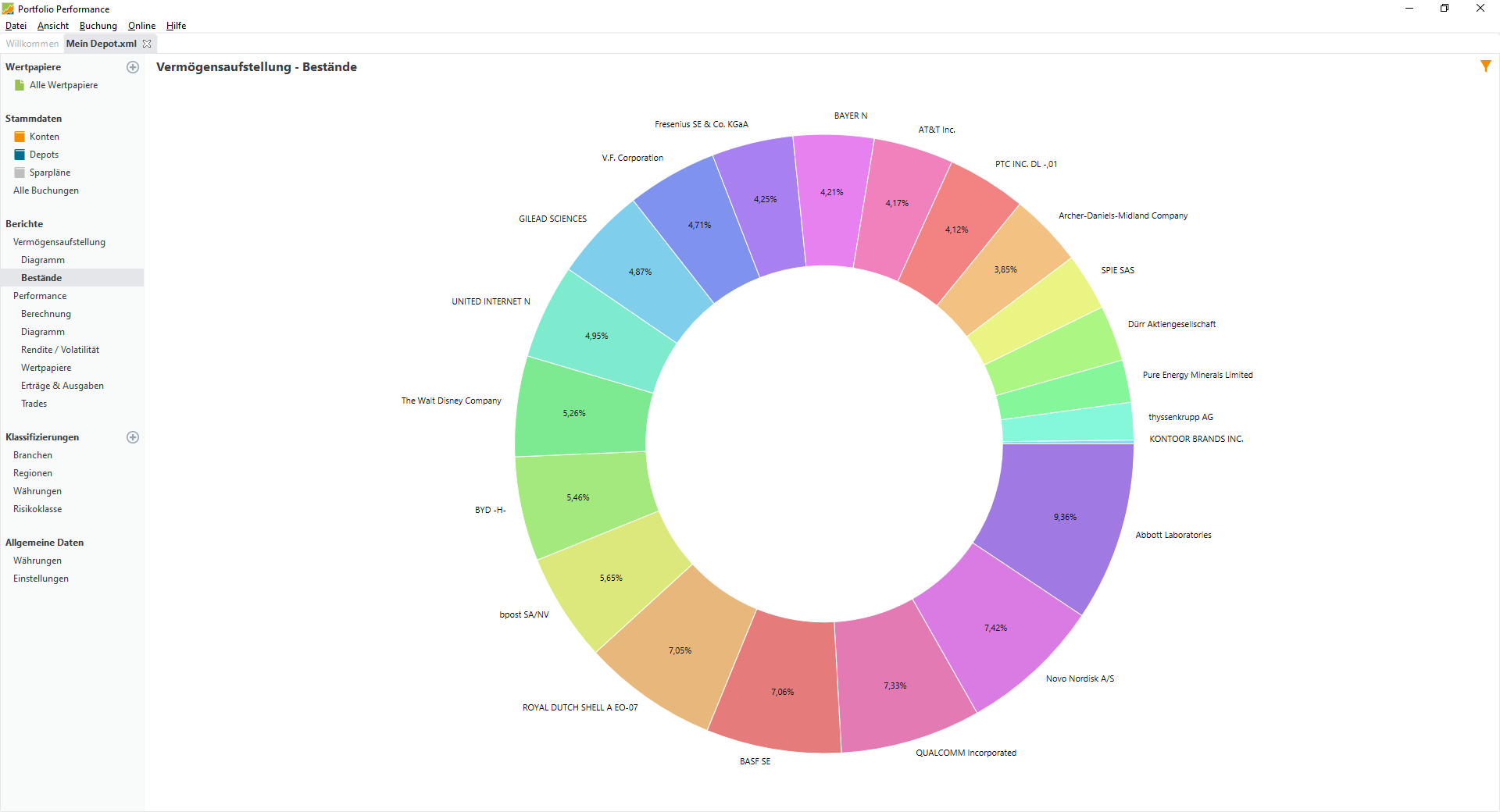The width and height of the screenshot is (1500, 812).
Task: Open Währungen under Allgemeine Daten
Action: (37, 561)
